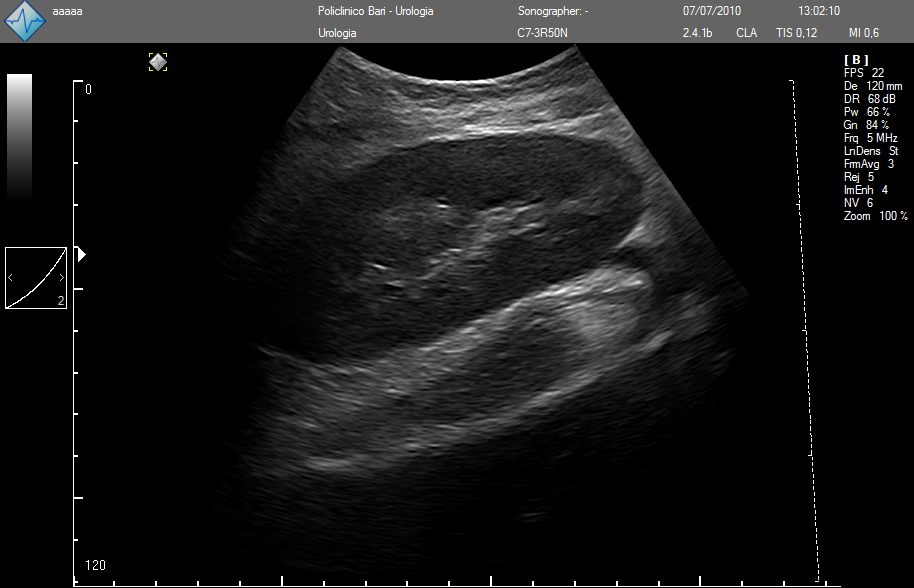Click the left arrow in gamma curve box

(x=11, y=277)
